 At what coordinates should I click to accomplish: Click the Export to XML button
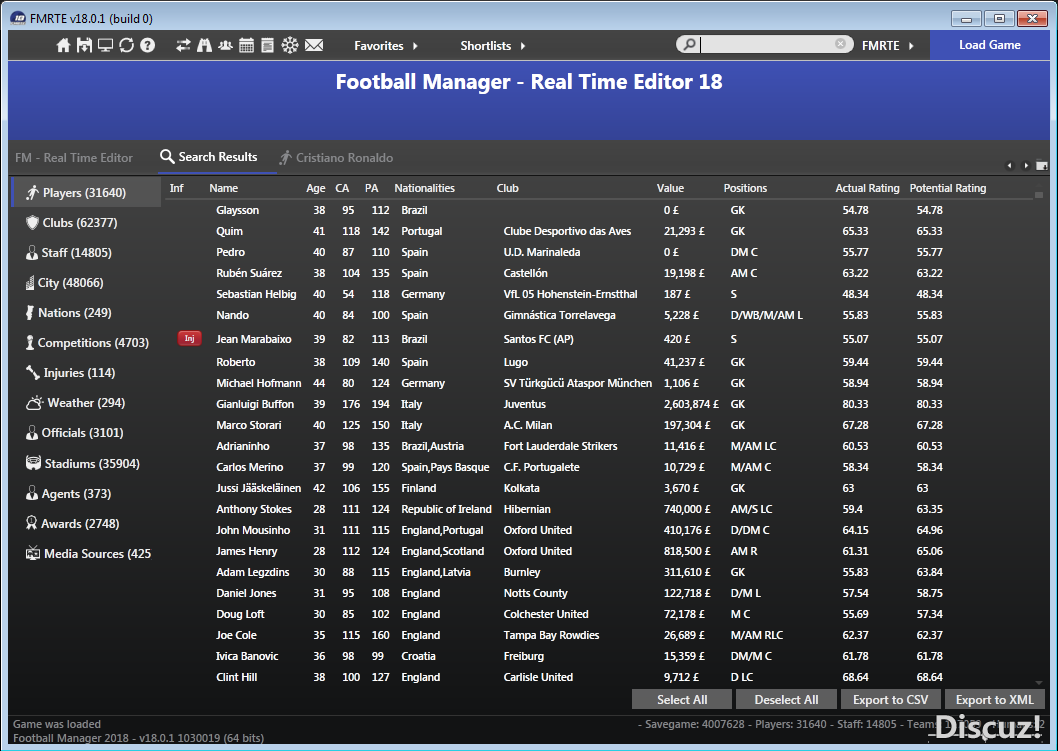coord(995,700)
